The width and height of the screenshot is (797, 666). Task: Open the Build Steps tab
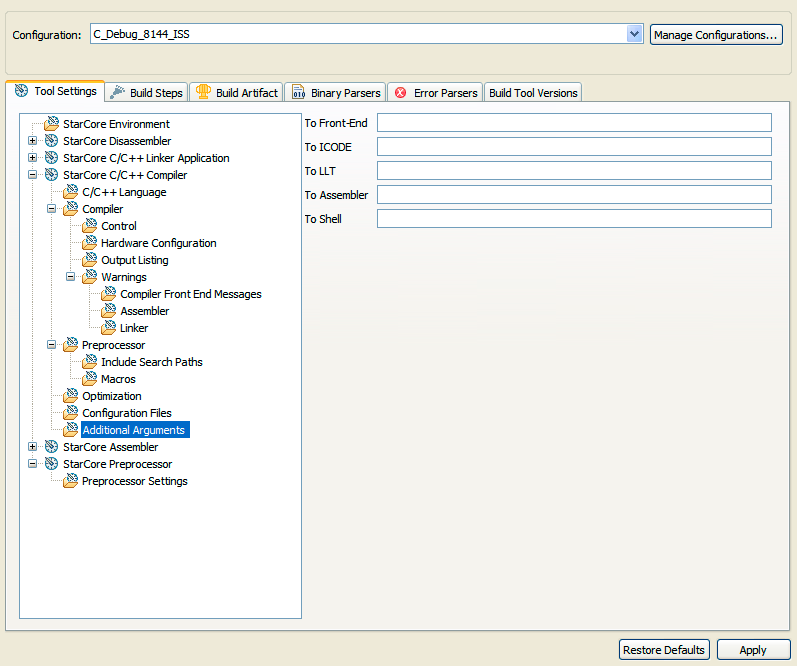coord(147,93)
